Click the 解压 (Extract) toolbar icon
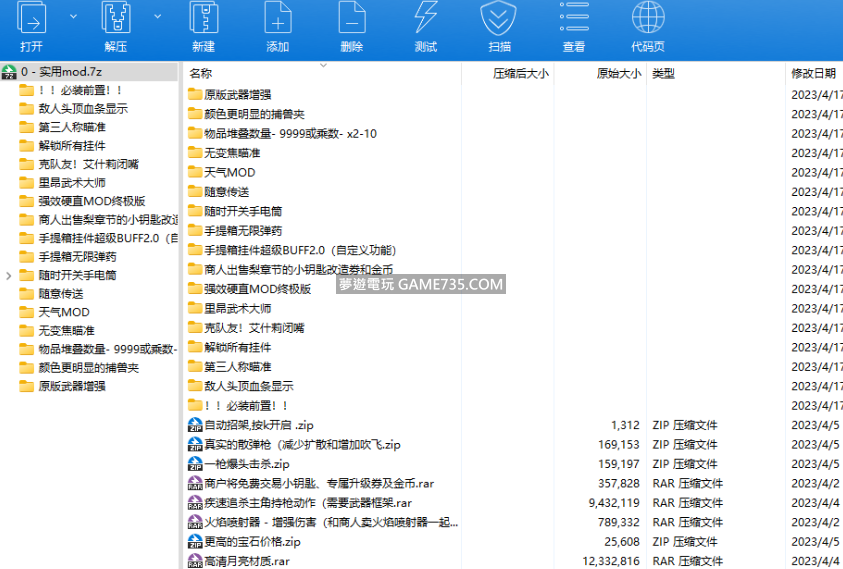 click(x=116, y=17)
